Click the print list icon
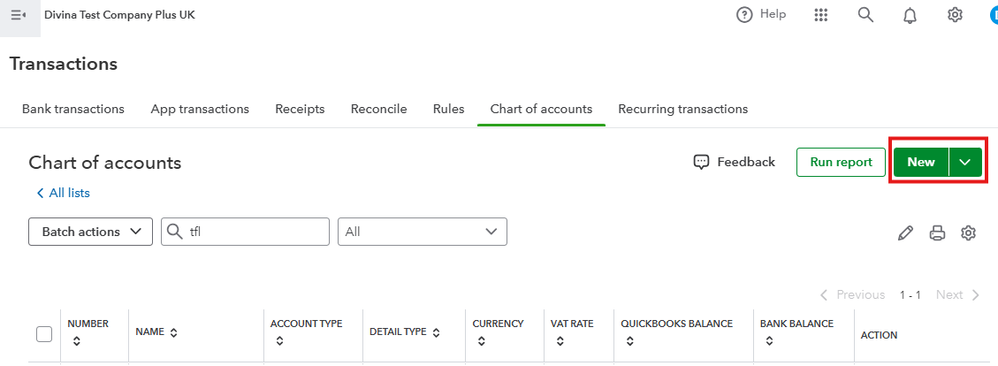Image resolution: width=998 pixels, height=366 pixels. pyautogui.click(x=937, y=233)
